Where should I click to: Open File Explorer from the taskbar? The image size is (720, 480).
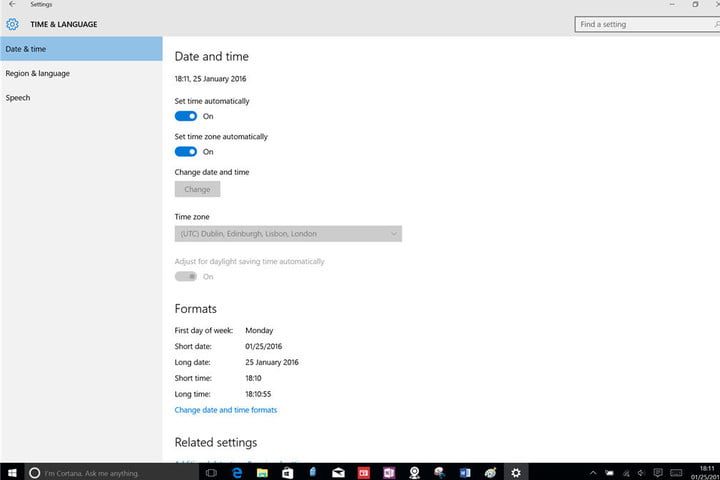point(262,473)
